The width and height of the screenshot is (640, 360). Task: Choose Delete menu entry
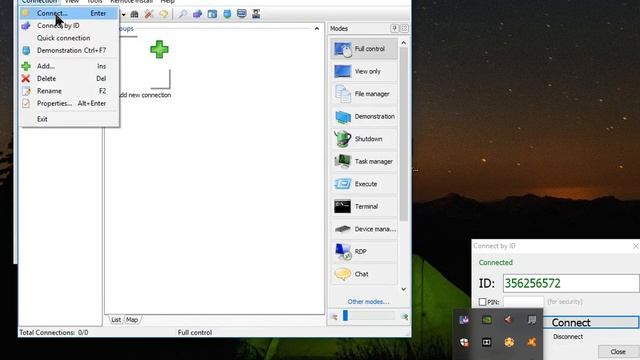click(69, 78)
